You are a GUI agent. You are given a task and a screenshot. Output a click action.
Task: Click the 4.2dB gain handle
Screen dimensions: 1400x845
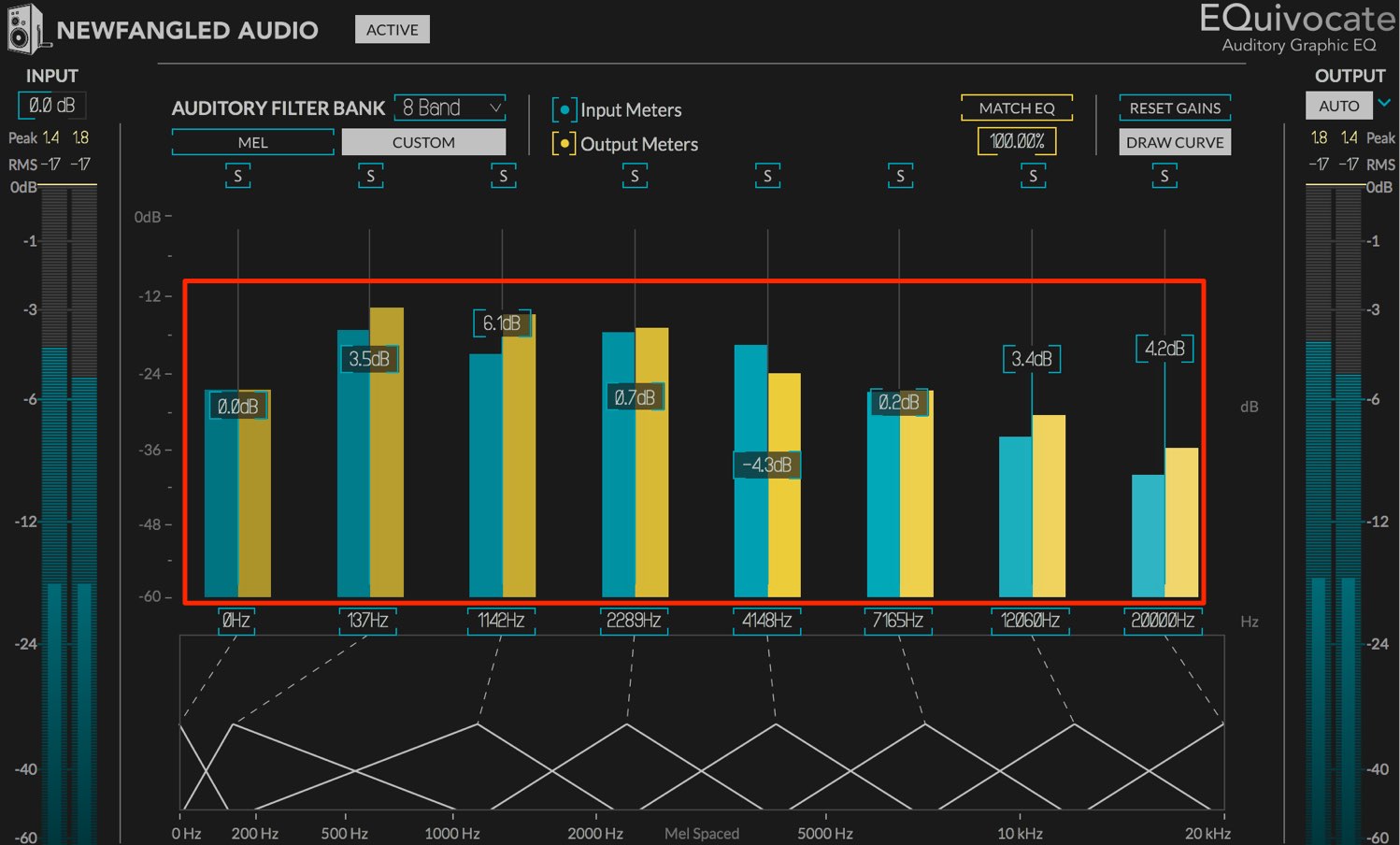pos(1164,349)
